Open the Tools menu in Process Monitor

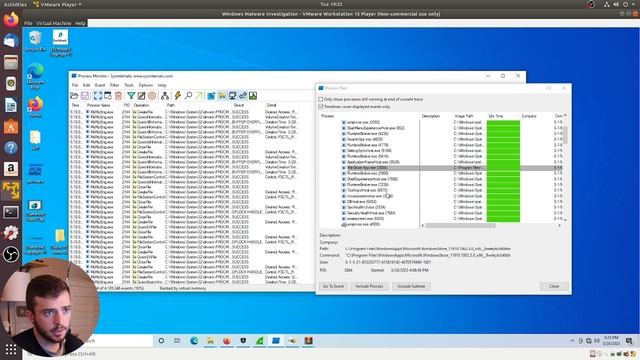click(129, 85)
